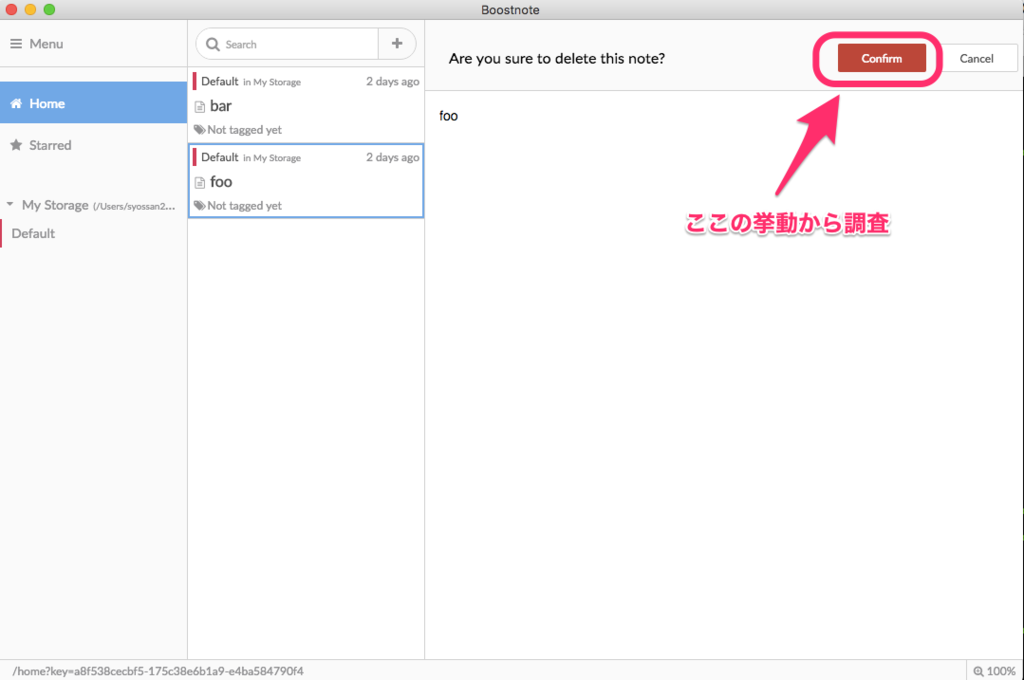Click the search magnifier icon
The width and height of the screenshot is (1024, 680).
tap(213, 44)
